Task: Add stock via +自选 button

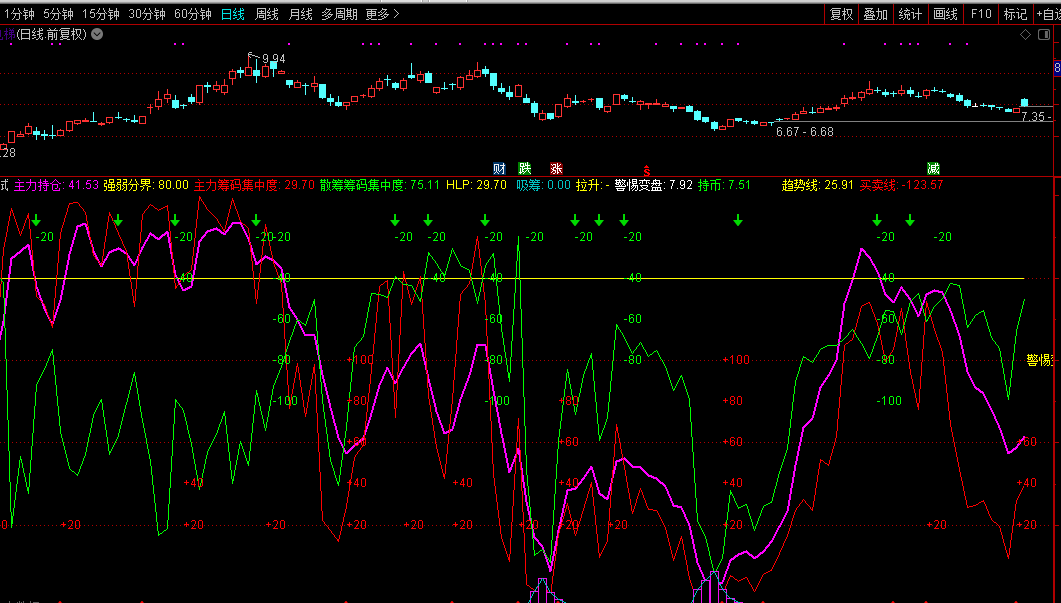Action: point(1046,14)
